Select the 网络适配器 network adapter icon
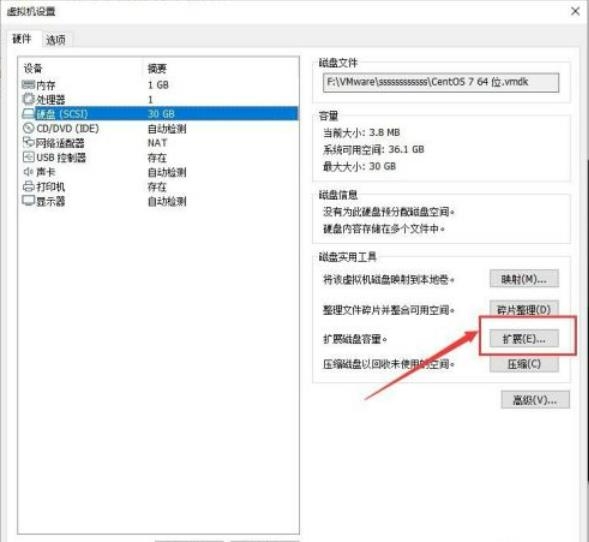The image size is (589, 542). [x=29, y=142]
